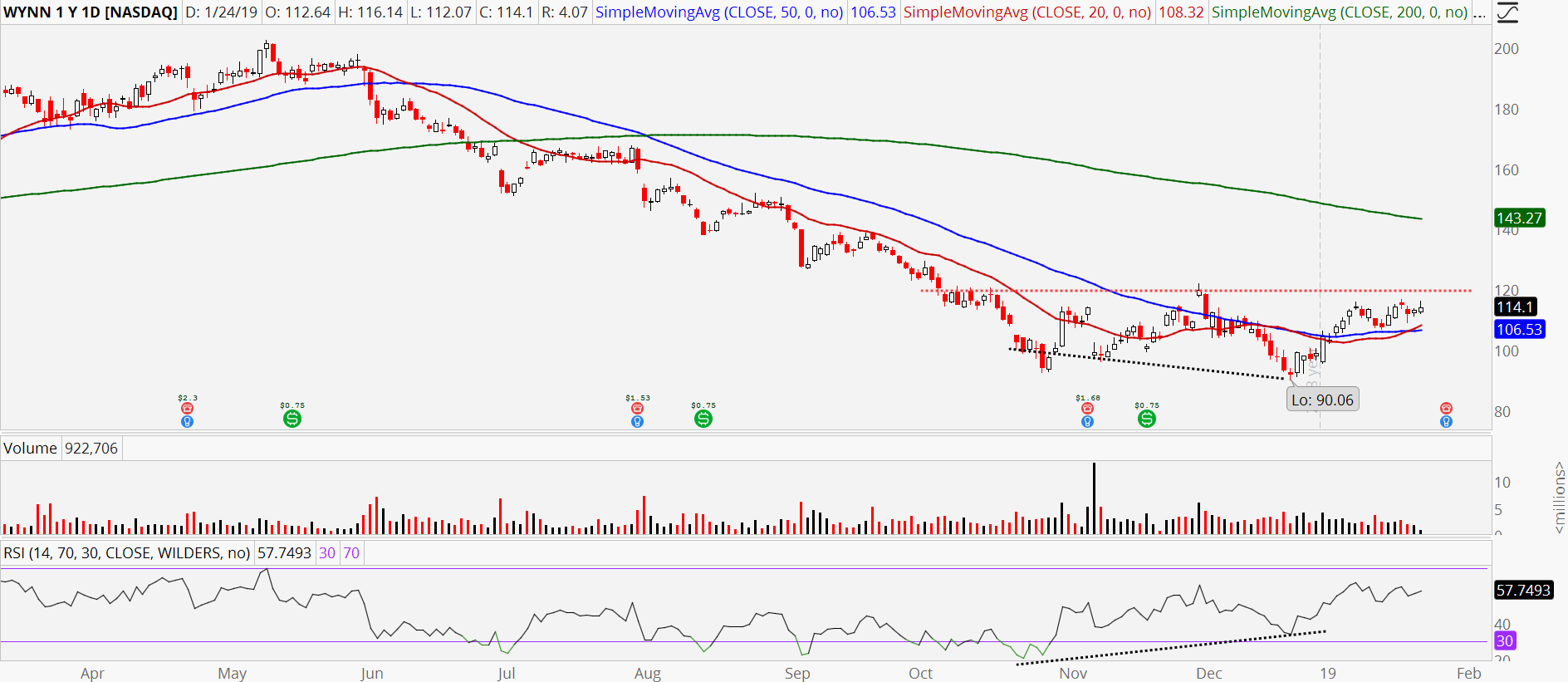Click the Aug label on time axis
The image size is (1568, 682).
648,673
